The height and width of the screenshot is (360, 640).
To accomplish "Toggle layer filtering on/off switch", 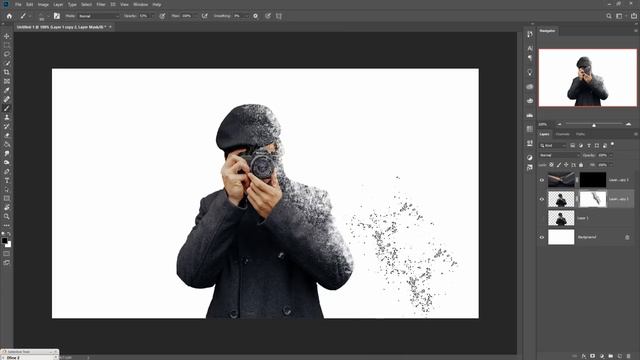I will (612, 144).
